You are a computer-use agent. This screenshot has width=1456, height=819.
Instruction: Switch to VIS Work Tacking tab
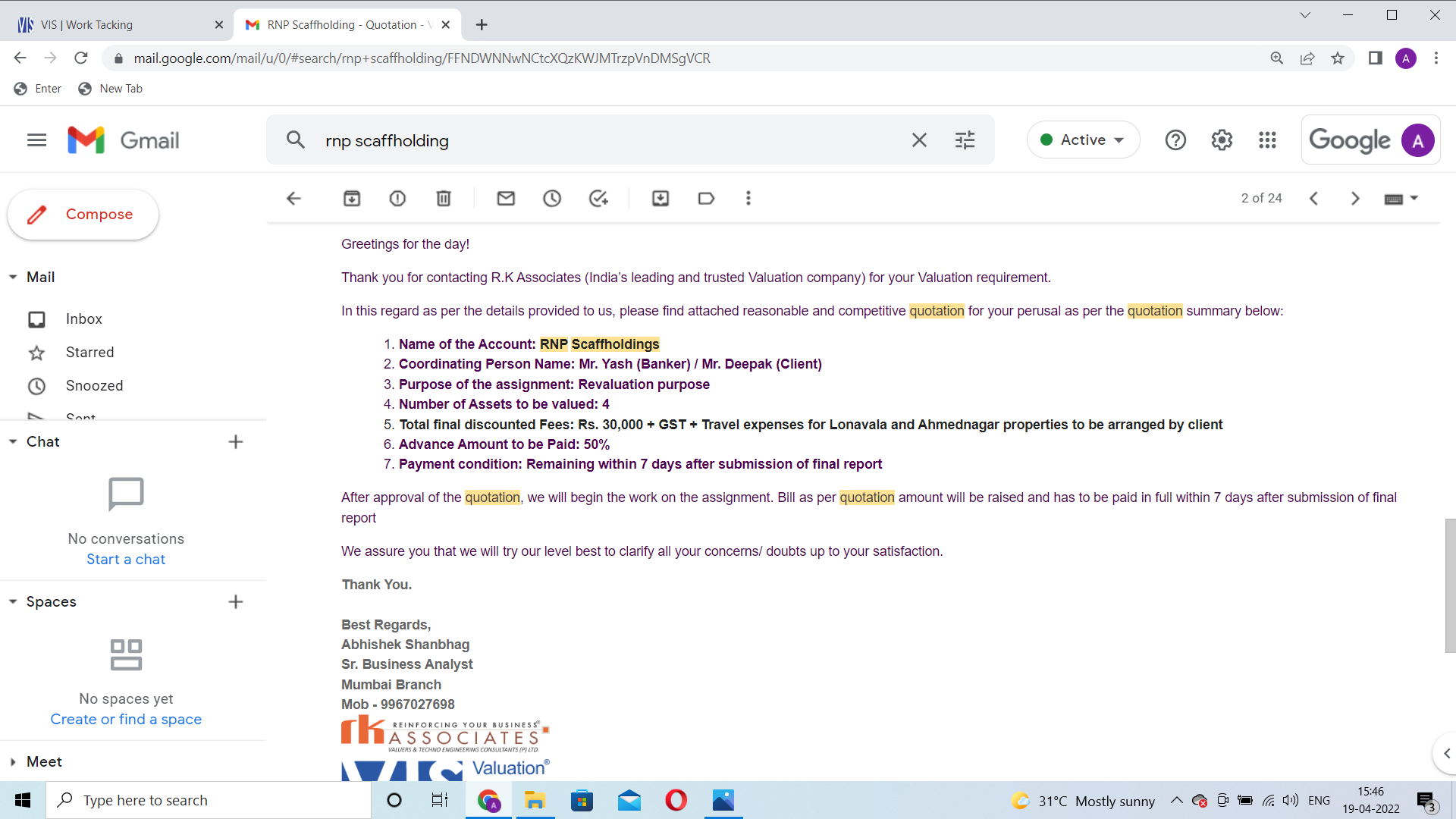114,25
